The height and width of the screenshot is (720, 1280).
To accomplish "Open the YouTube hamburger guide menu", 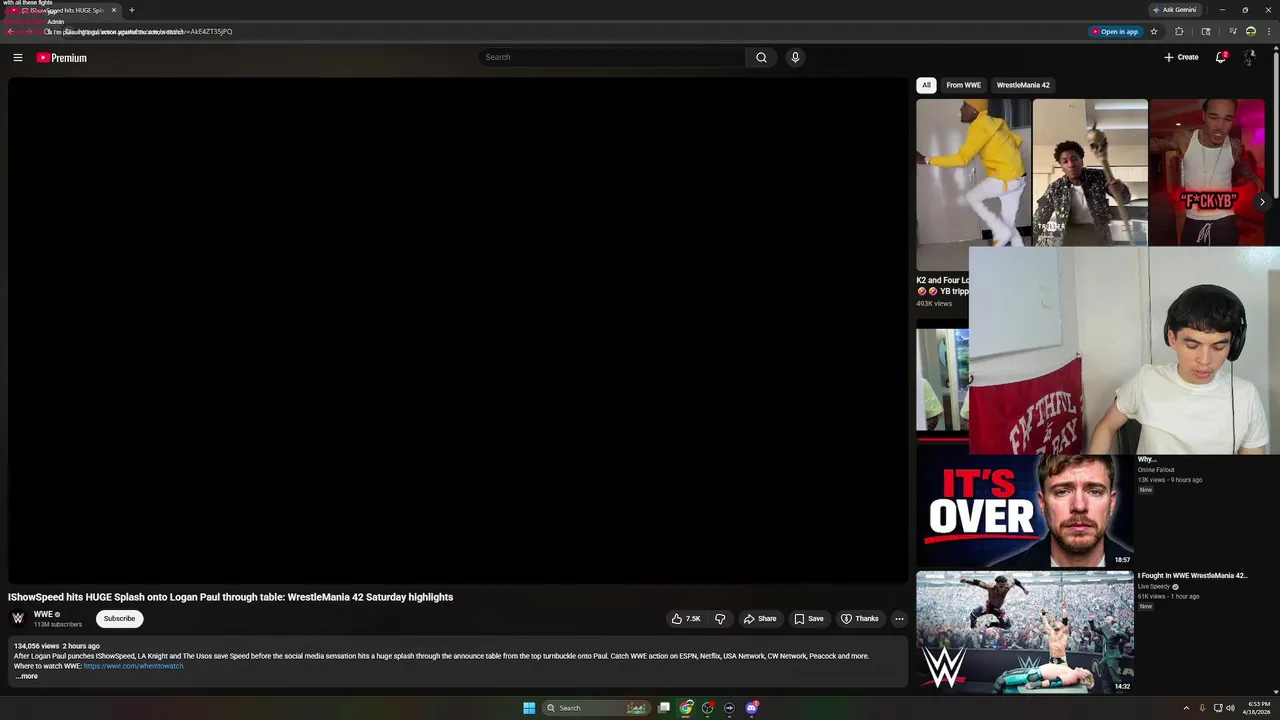I will 18,58.
